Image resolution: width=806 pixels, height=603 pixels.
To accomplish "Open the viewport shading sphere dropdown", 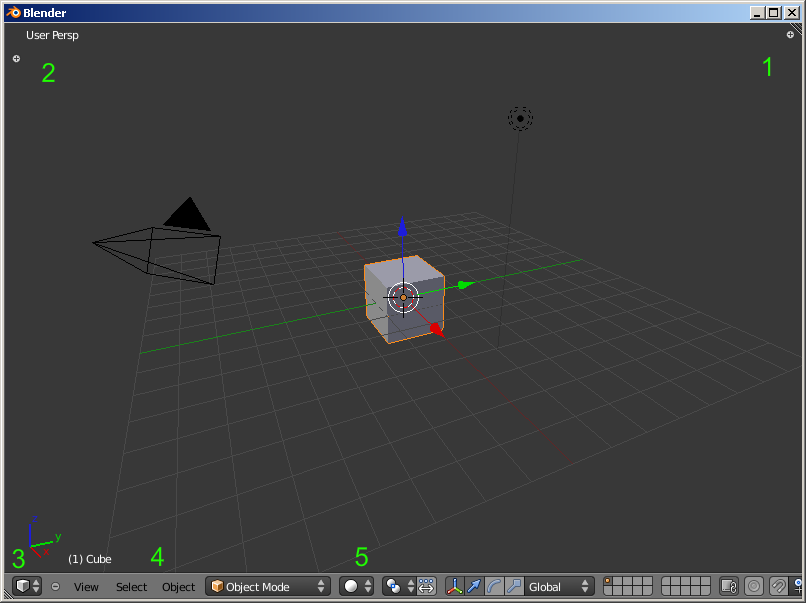I will pos(356,586).
